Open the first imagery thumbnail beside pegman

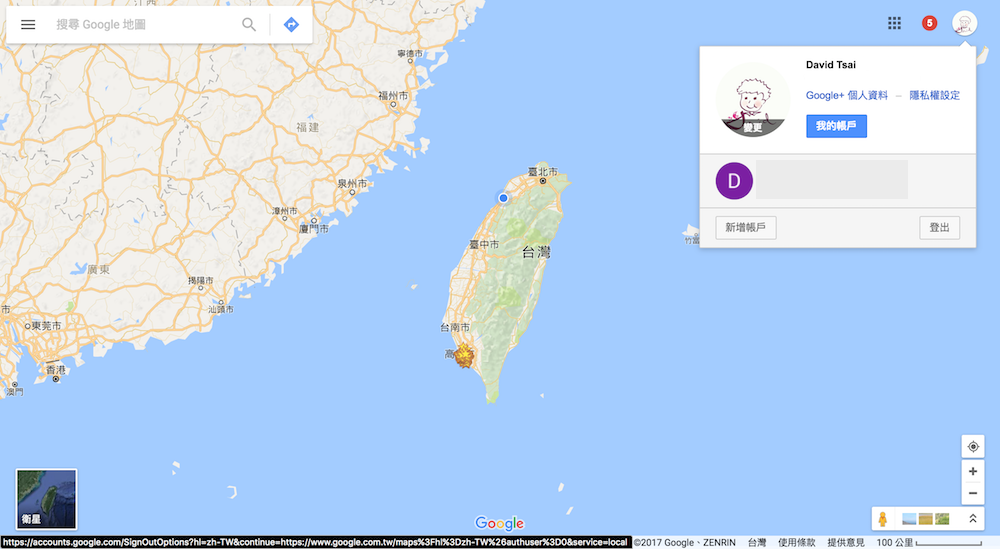(909, 519)
